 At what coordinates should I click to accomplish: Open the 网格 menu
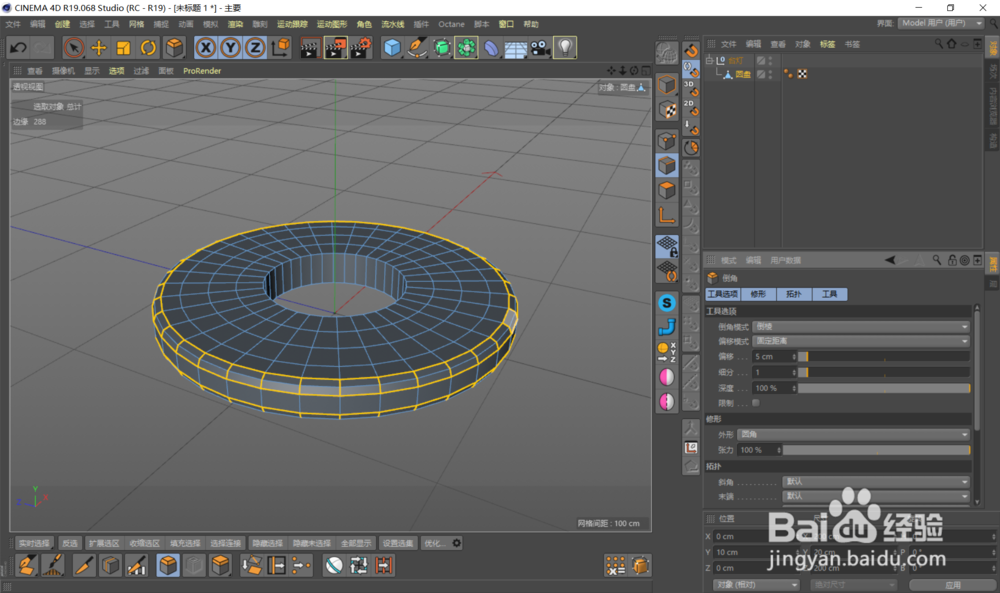136,24
